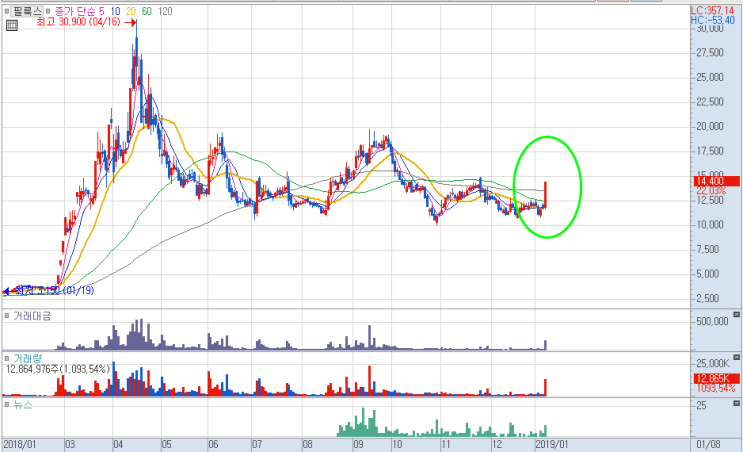Viewport: 743px width, 452px height.
Task: Click the 14,400 current price tag
Action: (716, 181)
